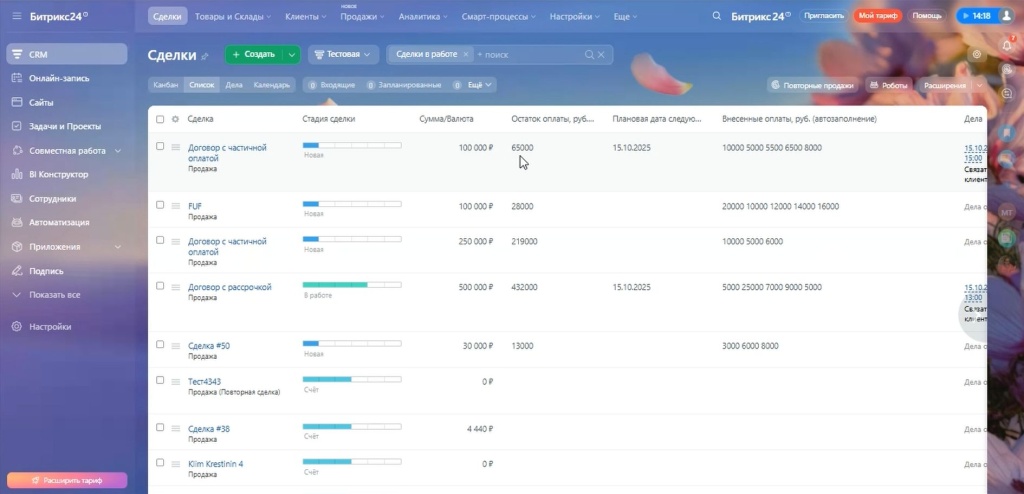
Task: Click the hamburger menu icon beside Битрикс24
Action: (16, 16)
